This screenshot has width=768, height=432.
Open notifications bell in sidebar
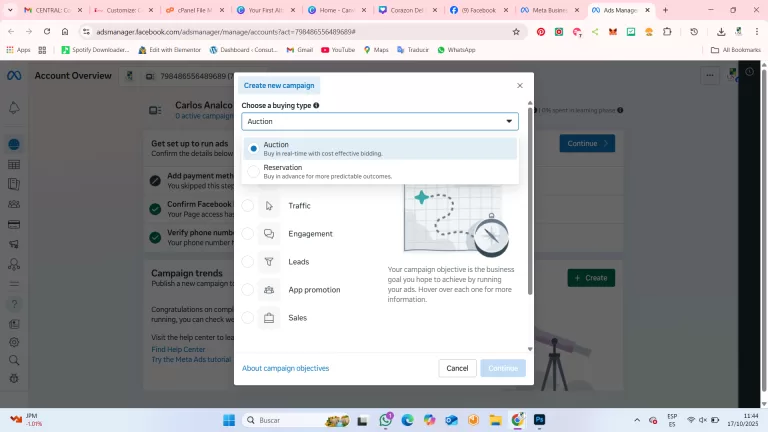pos(14,108)
